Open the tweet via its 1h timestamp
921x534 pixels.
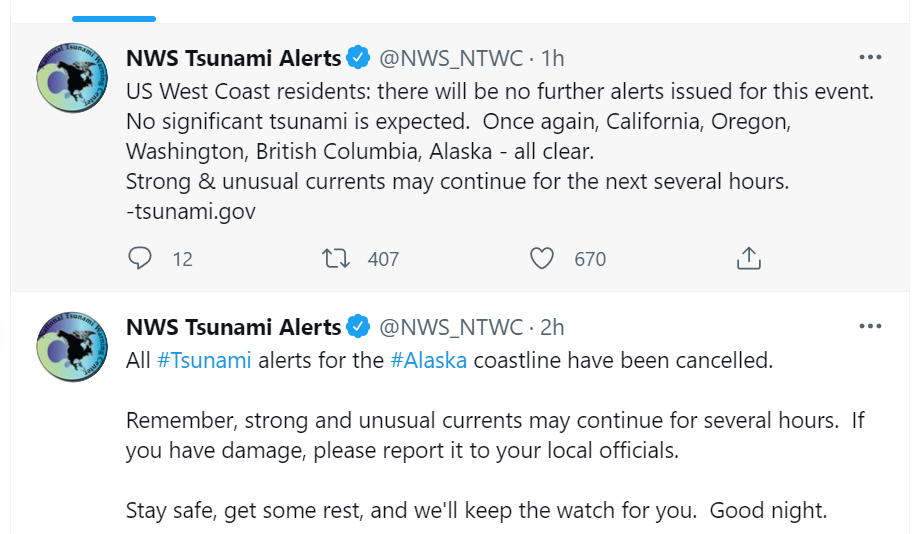click(552, 58)
